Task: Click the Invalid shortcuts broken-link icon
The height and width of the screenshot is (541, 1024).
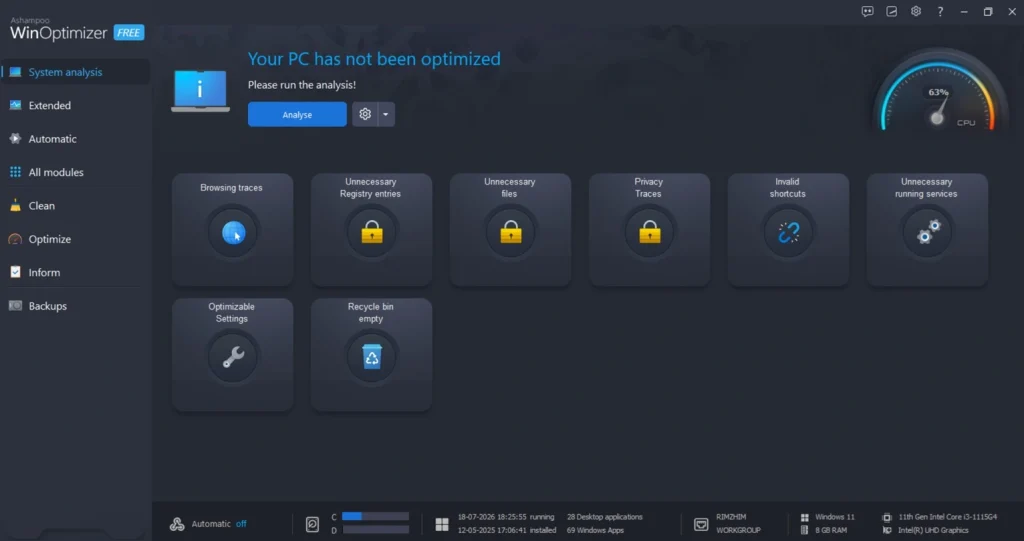Action: (x=788, y=232)
